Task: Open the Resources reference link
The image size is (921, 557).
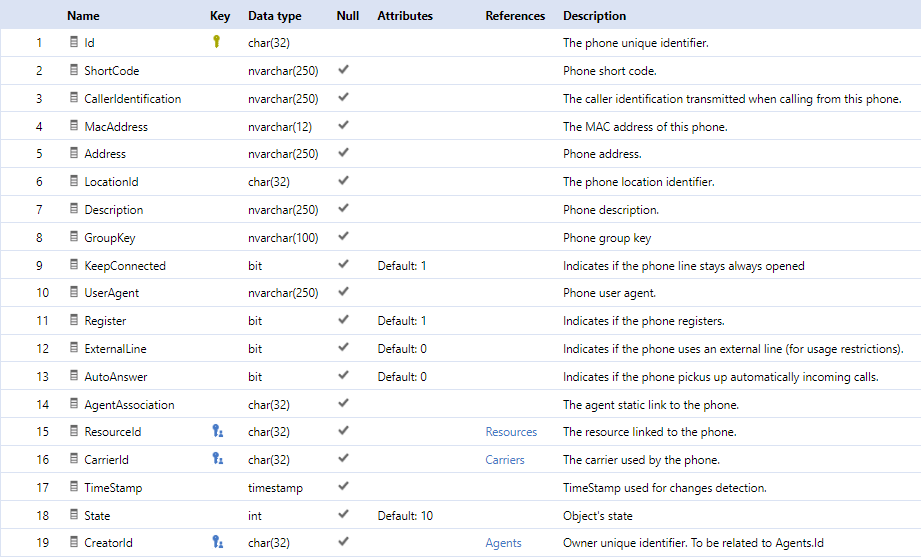Action: 511,432
